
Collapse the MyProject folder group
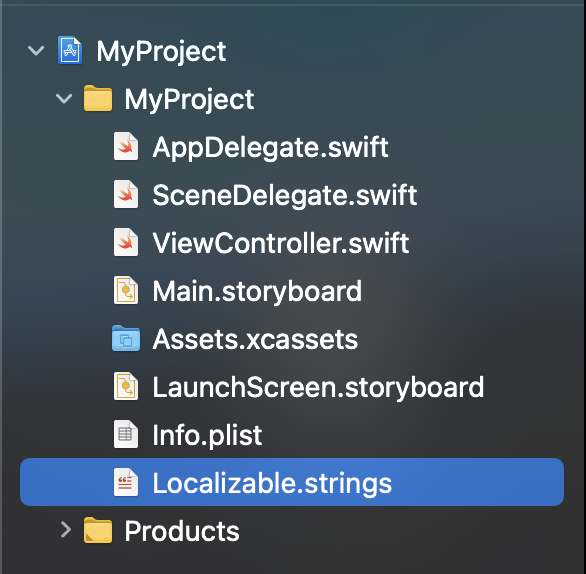click(x=64, y=99)
